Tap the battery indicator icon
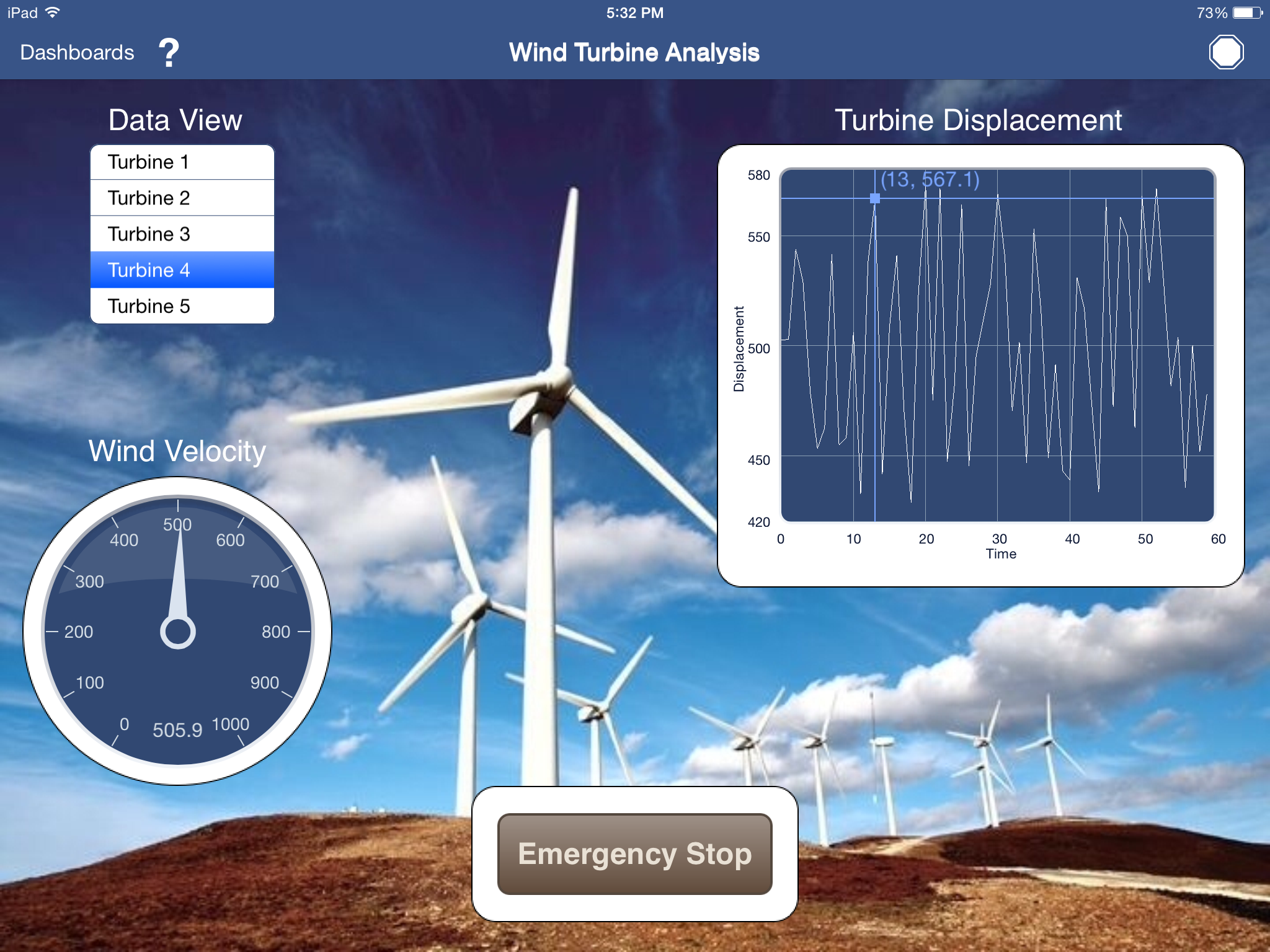This screenshot has height=952, width=1270. tap(1246, 12)
